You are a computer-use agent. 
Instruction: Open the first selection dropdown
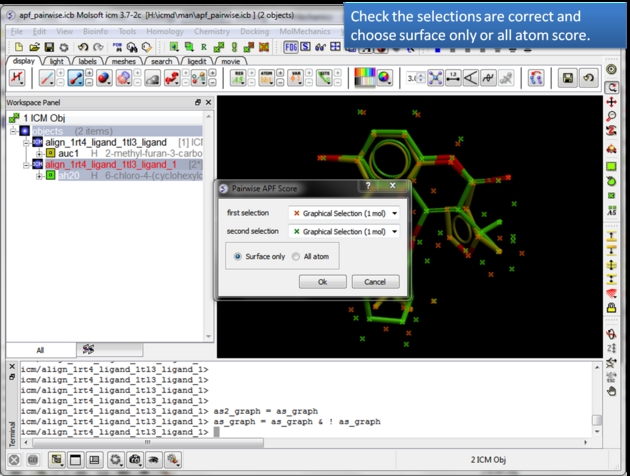(343, 213)
